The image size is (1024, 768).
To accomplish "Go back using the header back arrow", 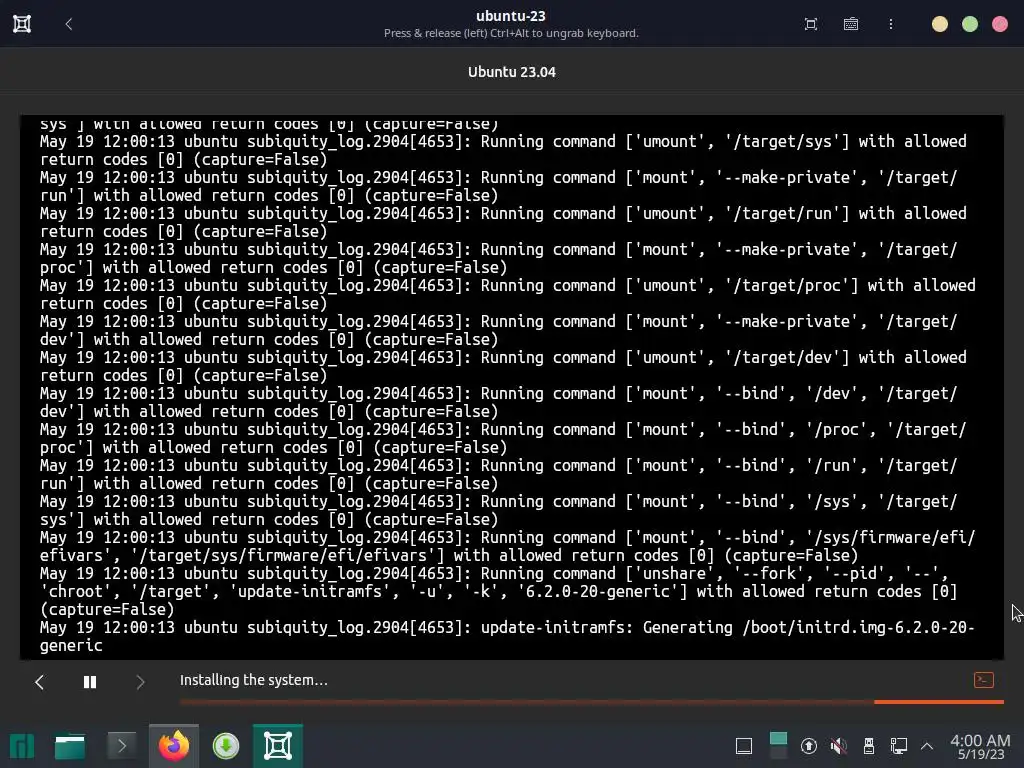I will tap(69, 24).
